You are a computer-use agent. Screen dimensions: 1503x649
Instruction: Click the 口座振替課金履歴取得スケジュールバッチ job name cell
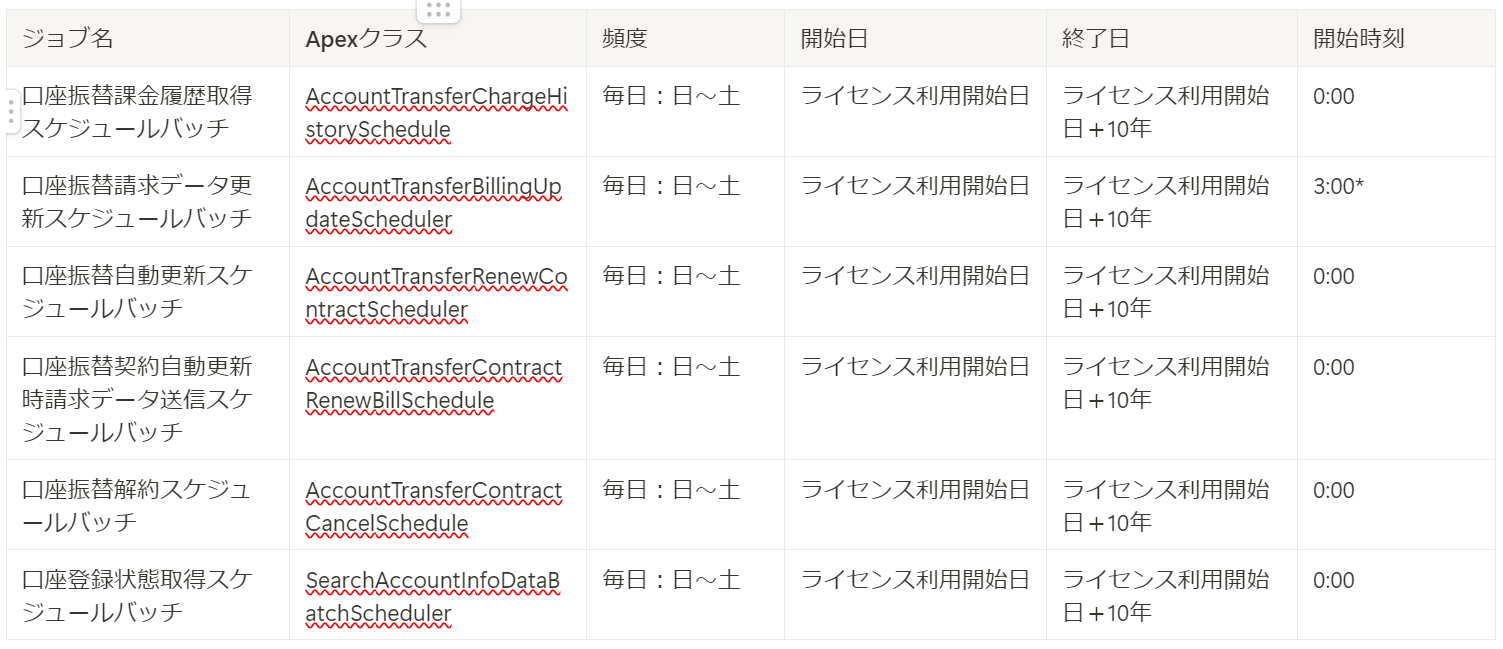click(x=148, y=112)
